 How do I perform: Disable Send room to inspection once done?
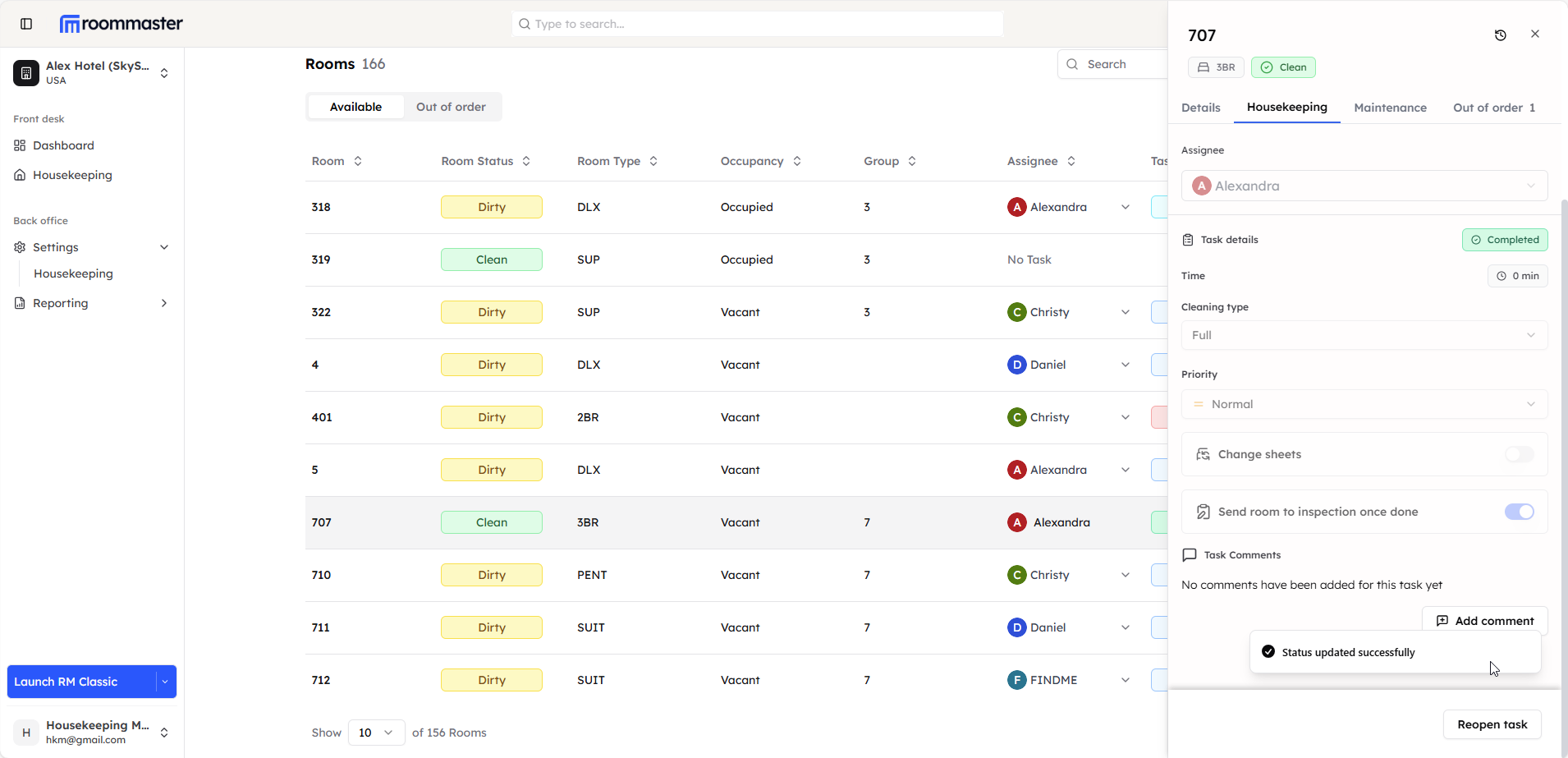(1520, 512)
